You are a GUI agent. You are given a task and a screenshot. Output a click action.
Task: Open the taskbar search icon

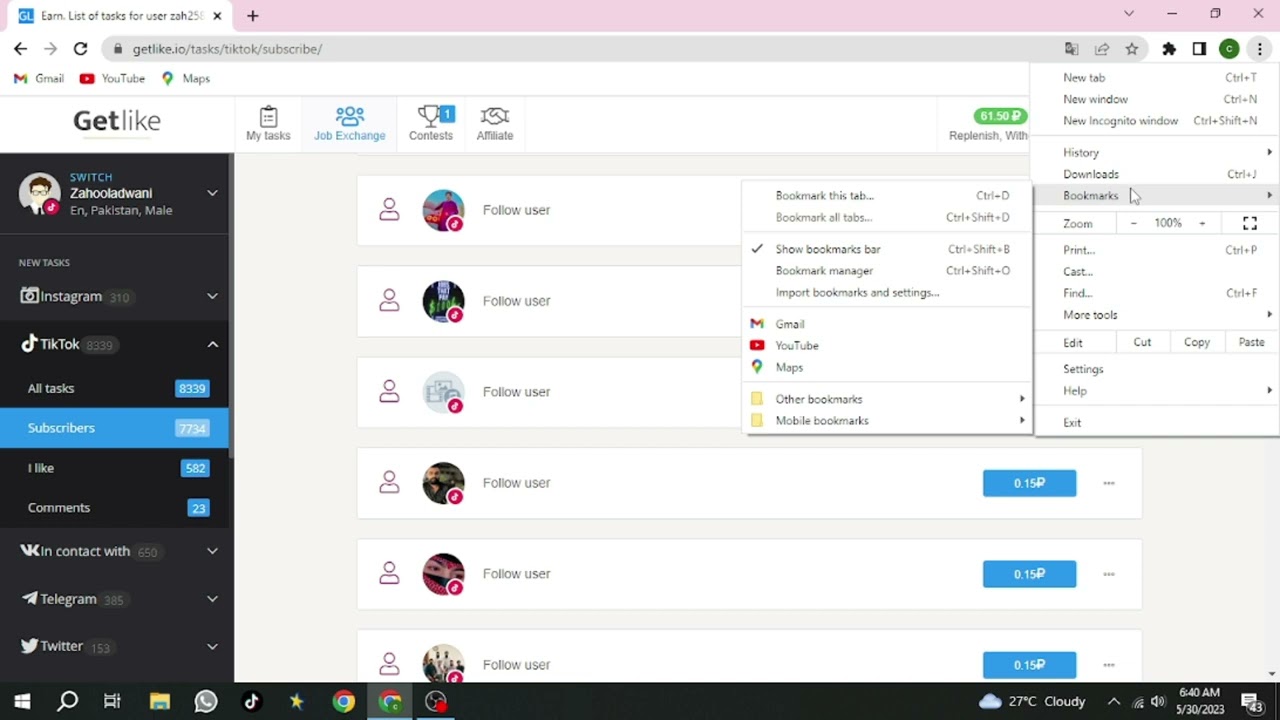click(x=67, y=701)
